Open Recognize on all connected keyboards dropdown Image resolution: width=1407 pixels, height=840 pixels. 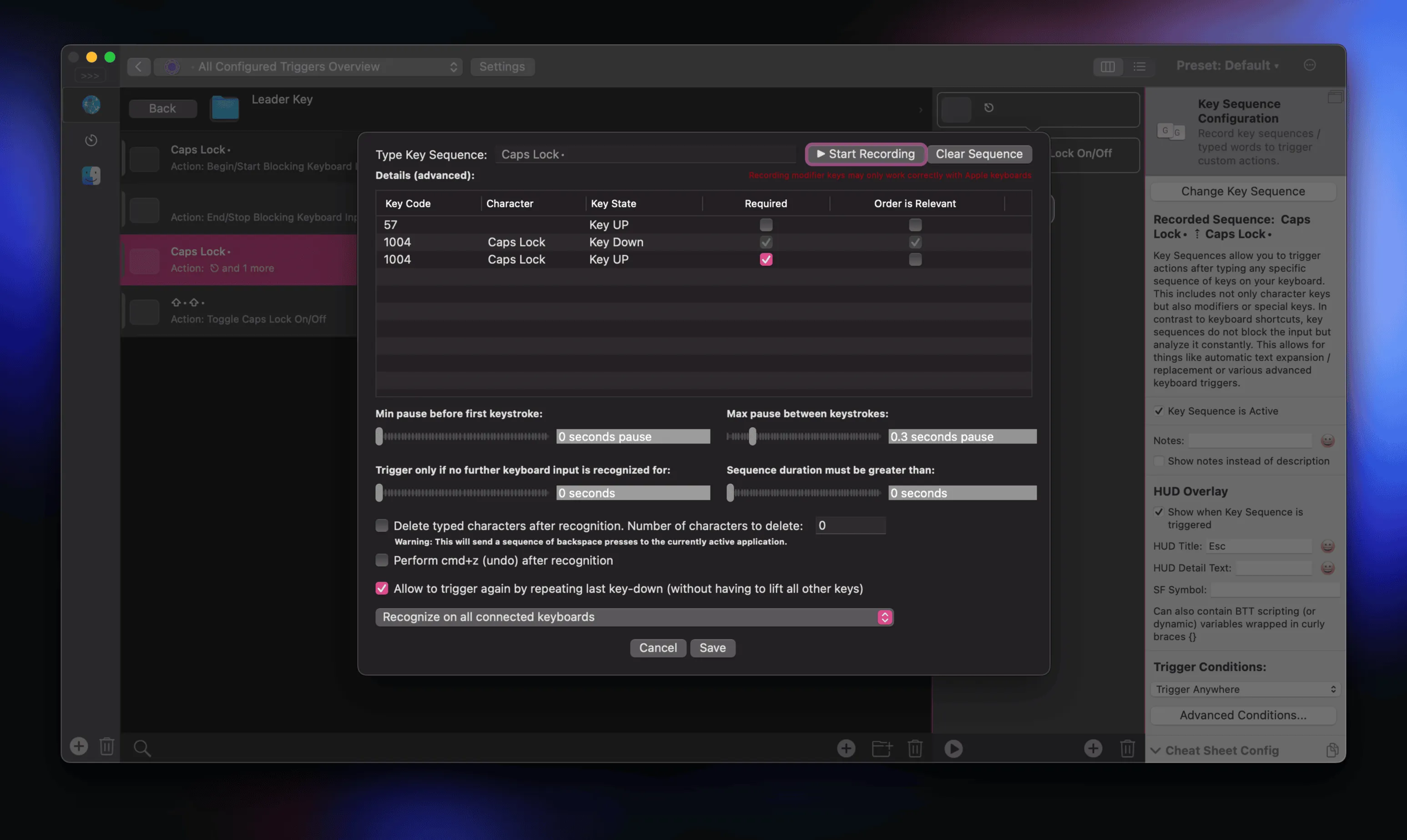coord(634,617)
